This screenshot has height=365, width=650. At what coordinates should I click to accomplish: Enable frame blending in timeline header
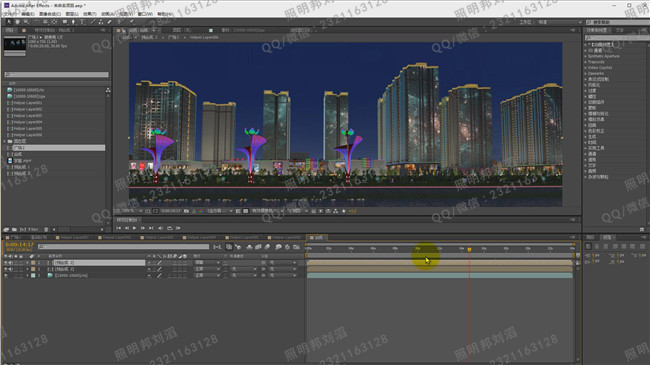[258, 247]
